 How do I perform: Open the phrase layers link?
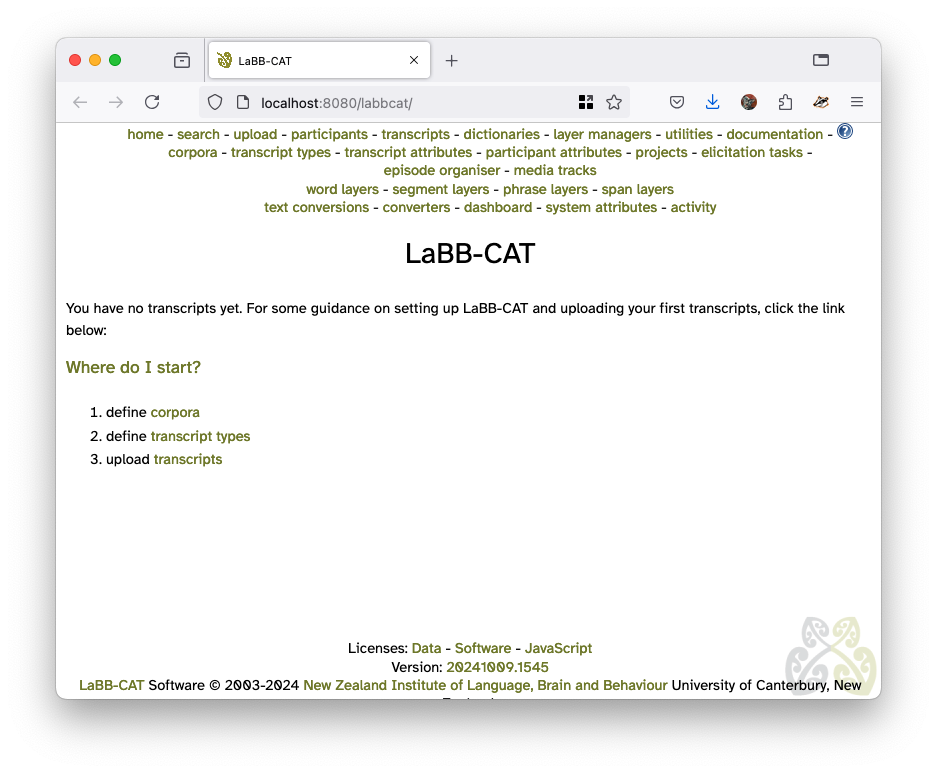point(546,189)
